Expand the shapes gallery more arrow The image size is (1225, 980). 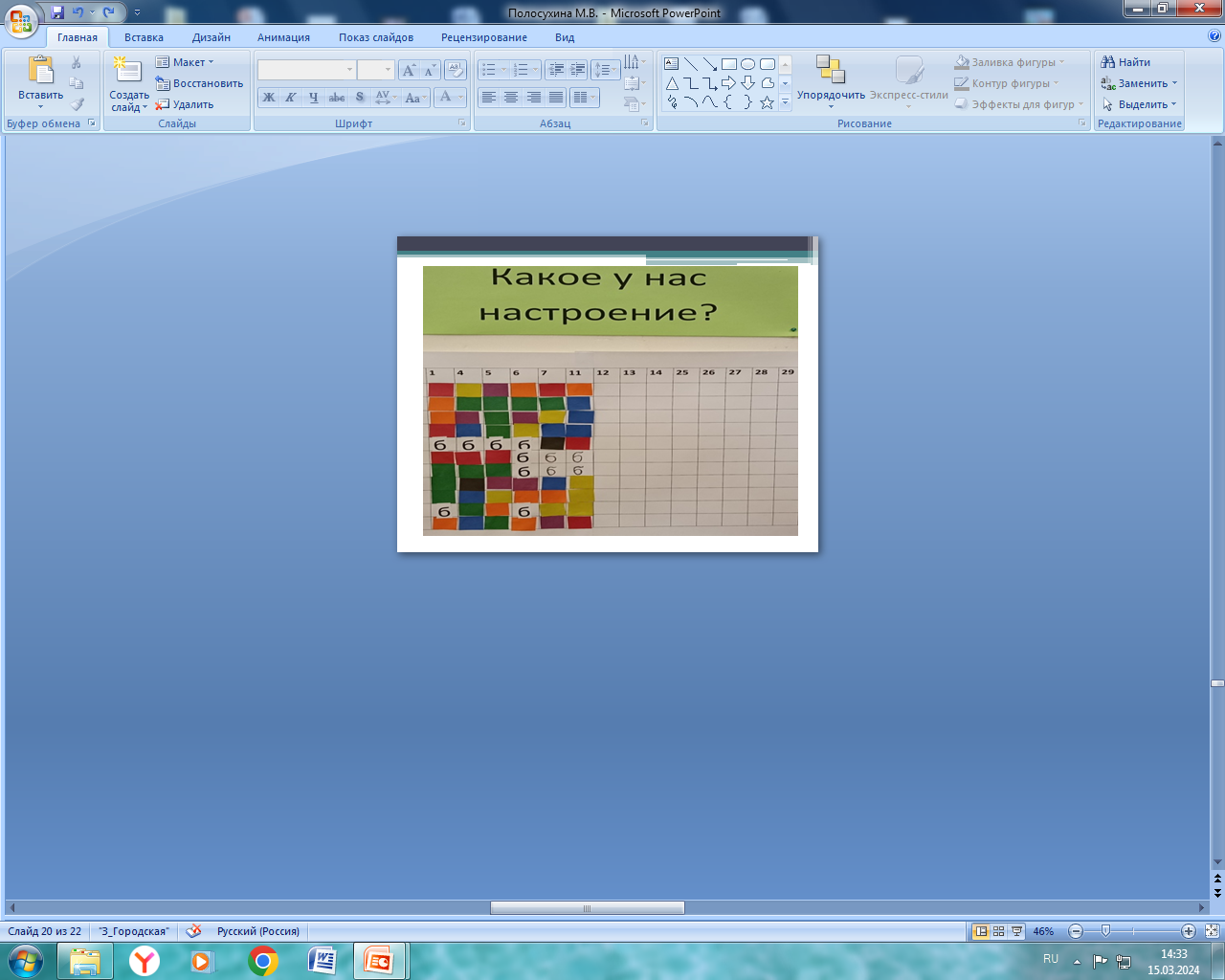tap(785, 102)
